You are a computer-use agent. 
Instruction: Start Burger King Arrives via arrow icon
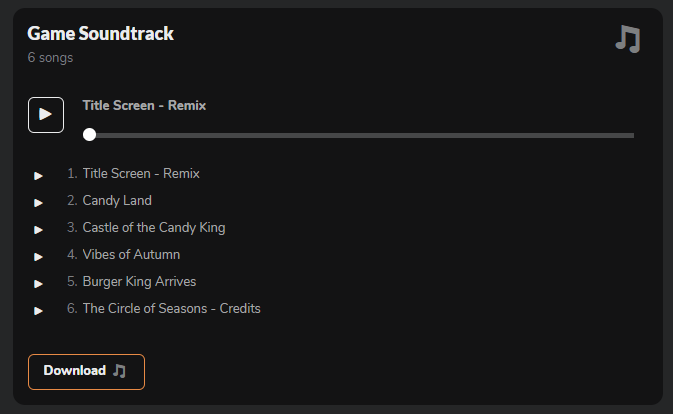tap(38, 283)
